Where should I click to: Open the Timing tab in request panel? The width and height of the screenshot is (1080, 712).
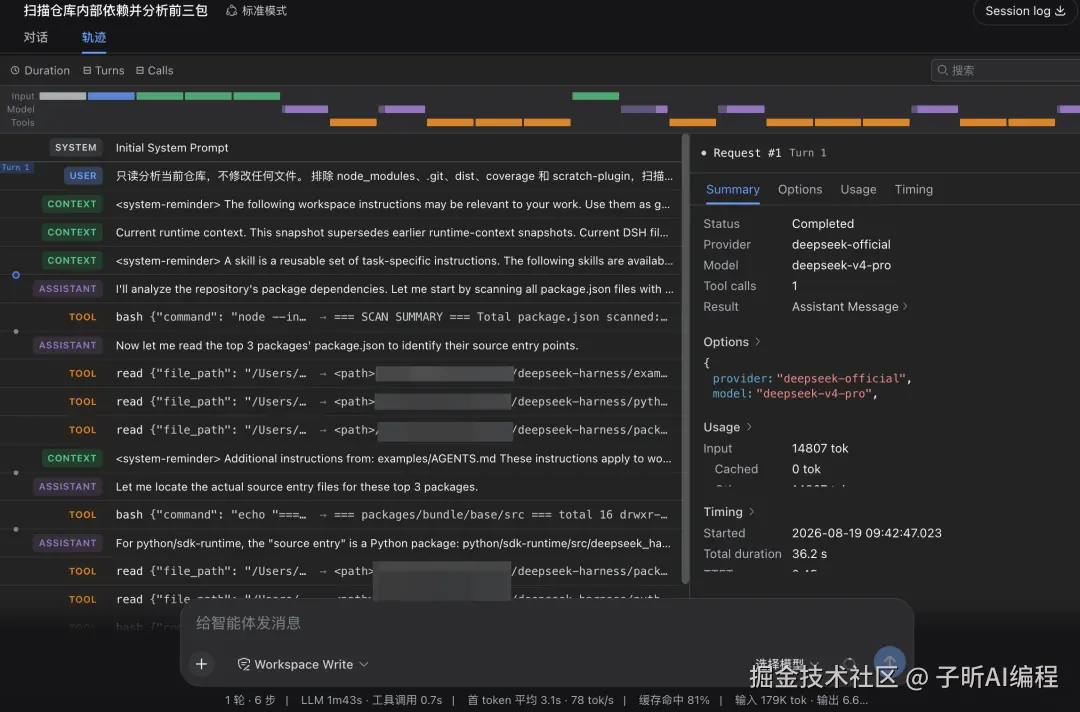[x=913, y=189]
